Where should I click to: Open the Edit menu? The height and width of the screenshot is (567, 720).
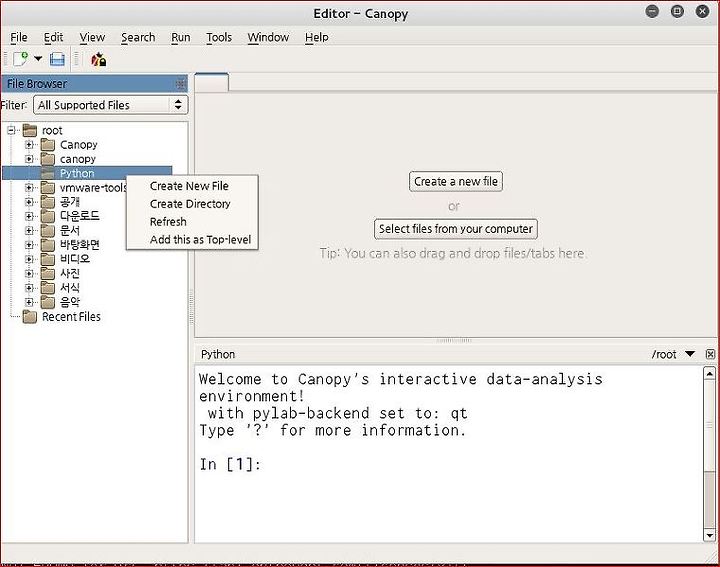(53, 37)
